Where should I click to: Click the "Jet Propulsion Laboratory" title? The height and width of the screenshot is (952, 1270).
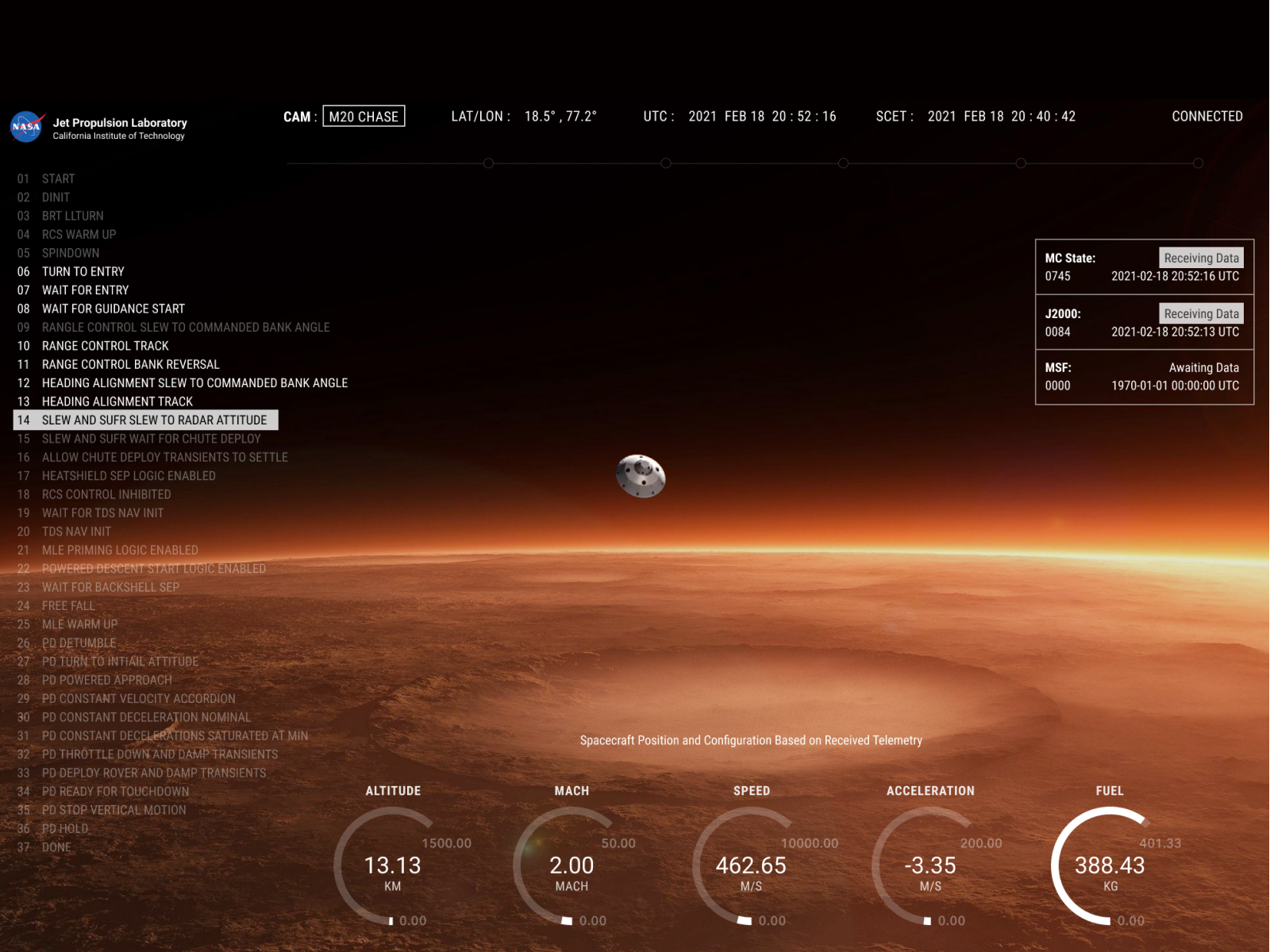120,122
